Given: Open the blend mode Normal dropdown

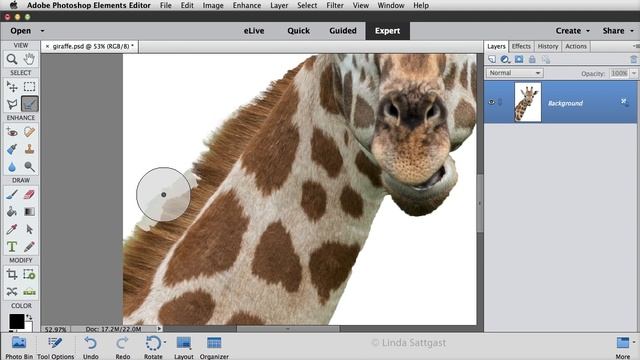Looking at the screenshot, I should [x=514, y=73].
